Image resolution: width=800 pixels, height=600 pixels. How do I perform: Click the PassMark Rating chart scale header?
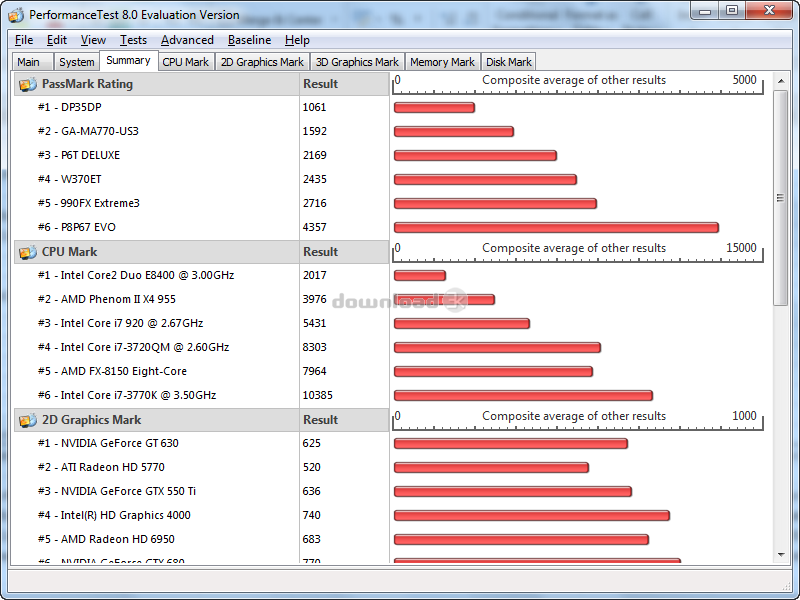[x=578, y=84]
